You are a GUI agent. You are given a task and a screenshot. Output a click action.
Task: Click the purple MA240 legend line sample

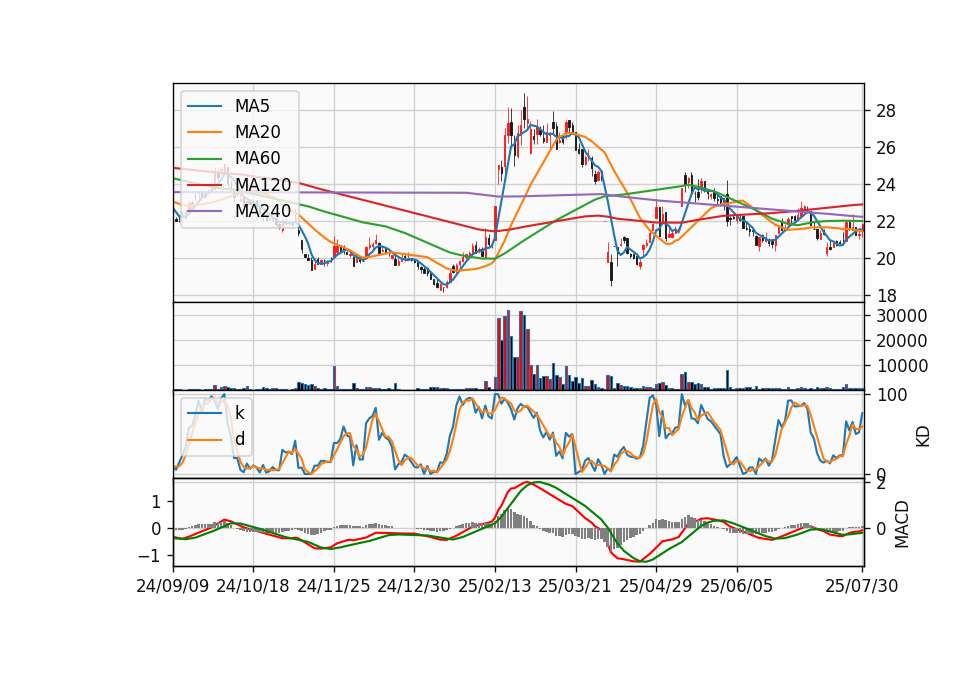click(x=204, y=212)
